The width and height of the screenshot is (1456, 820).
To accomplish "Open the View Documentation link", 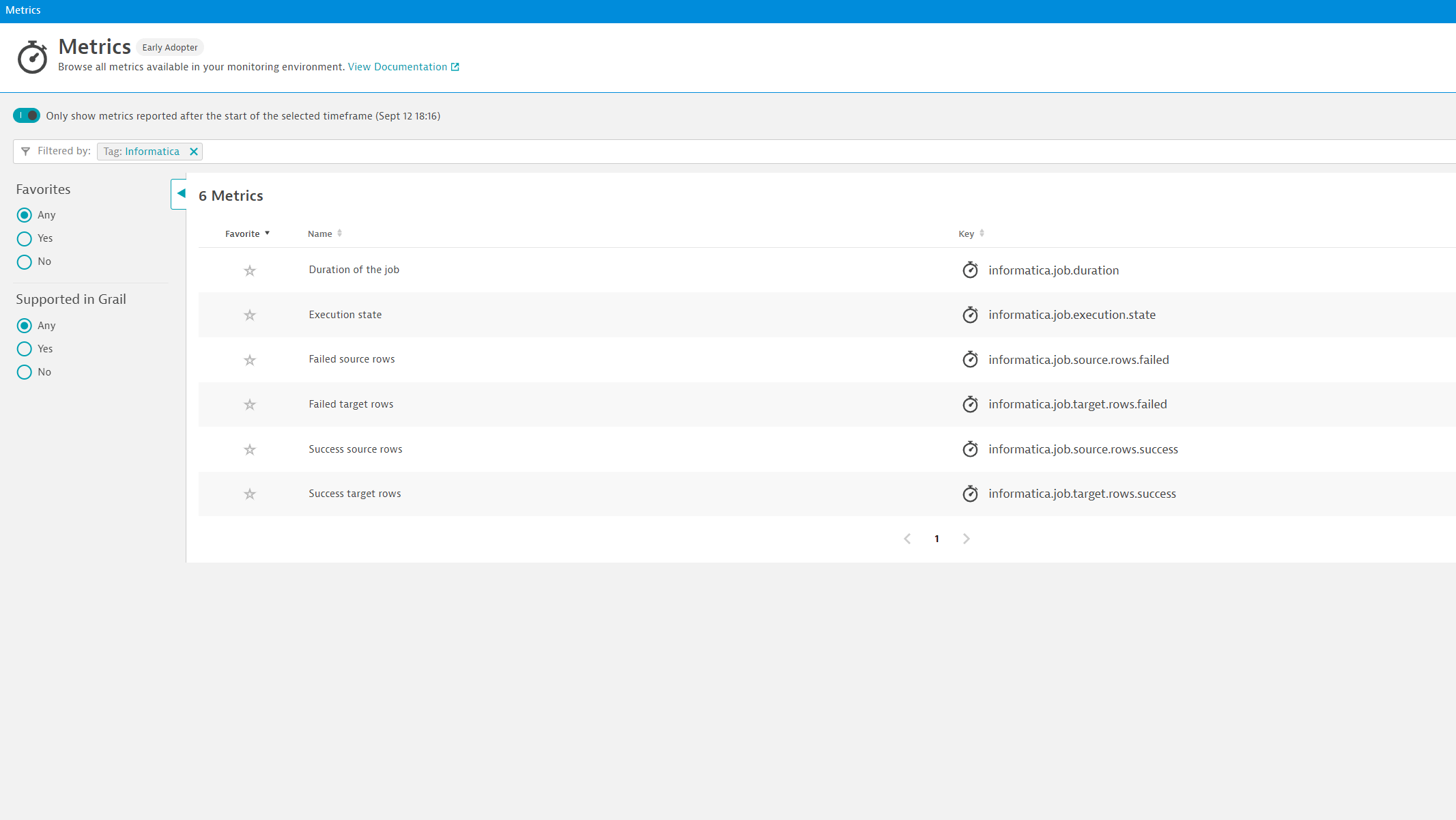I will click(398, 66).
